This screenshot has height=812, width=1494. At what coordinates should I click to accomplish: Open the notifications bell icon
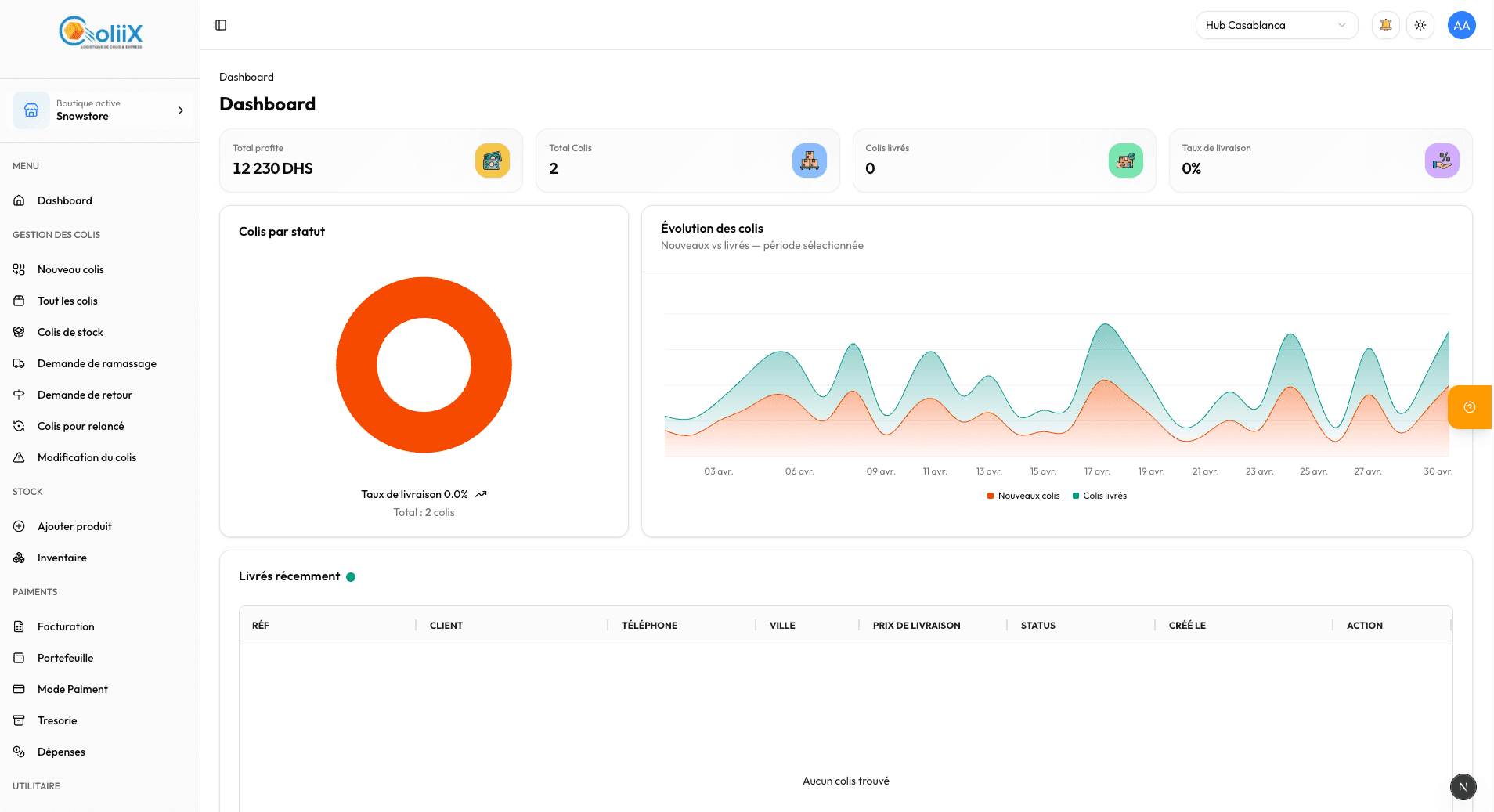click(1385, 25)
